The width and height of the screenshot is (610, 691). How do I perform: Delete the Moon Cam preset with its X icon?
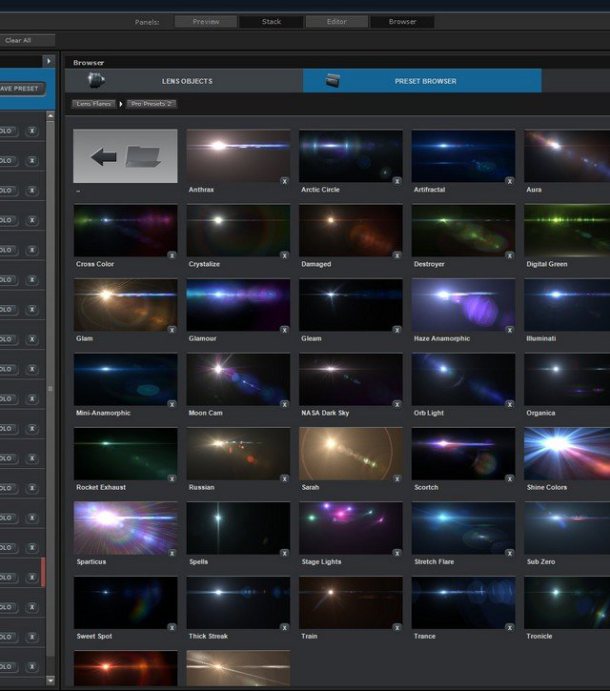click(285, 405)
